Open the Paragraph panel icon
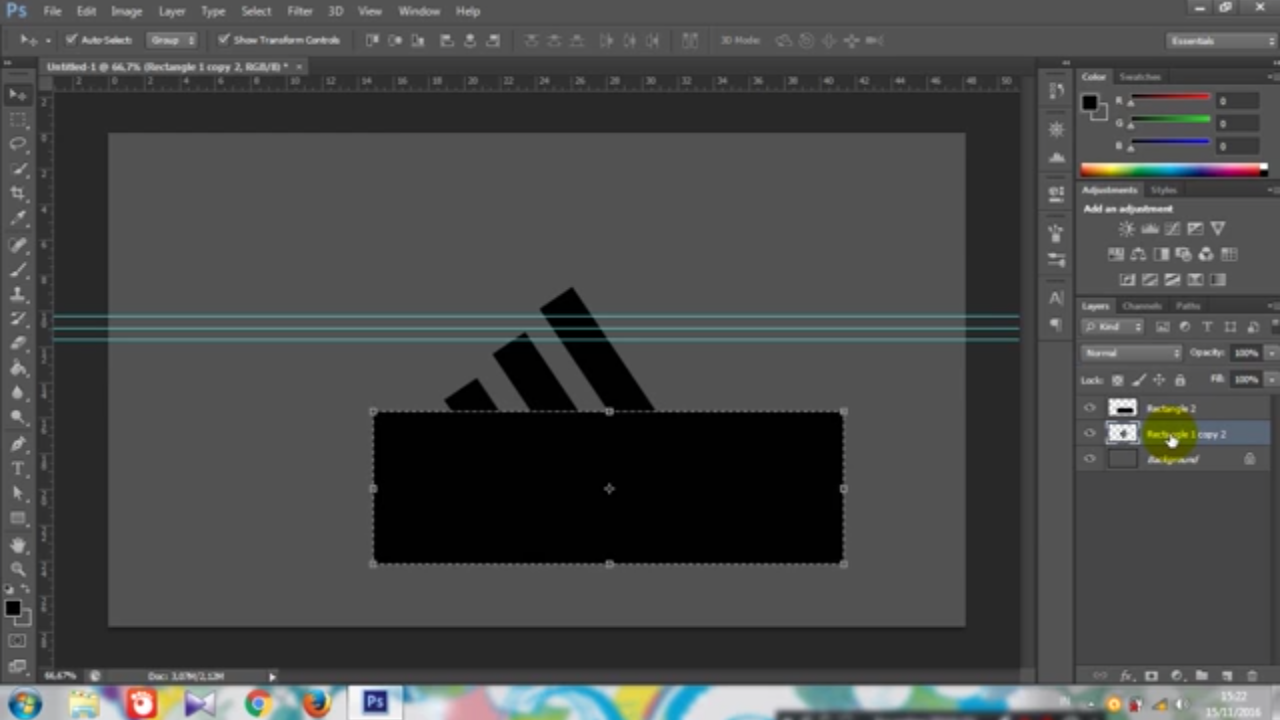 1057,324
